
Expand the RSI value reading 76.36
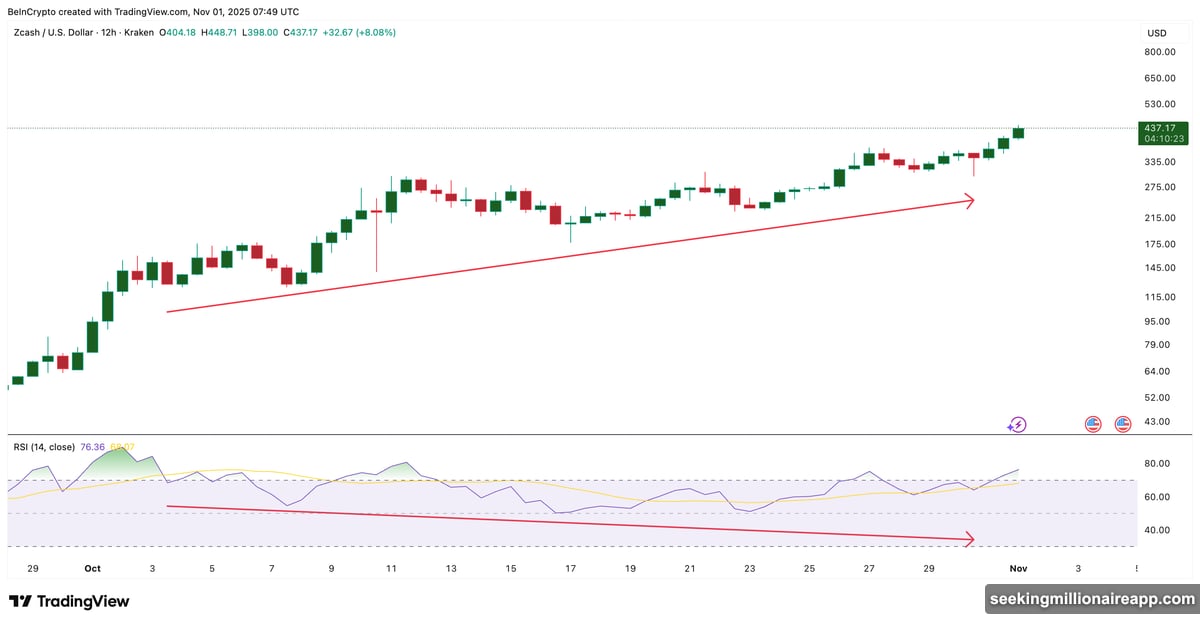pyautogui.click(x=93, y=447)
